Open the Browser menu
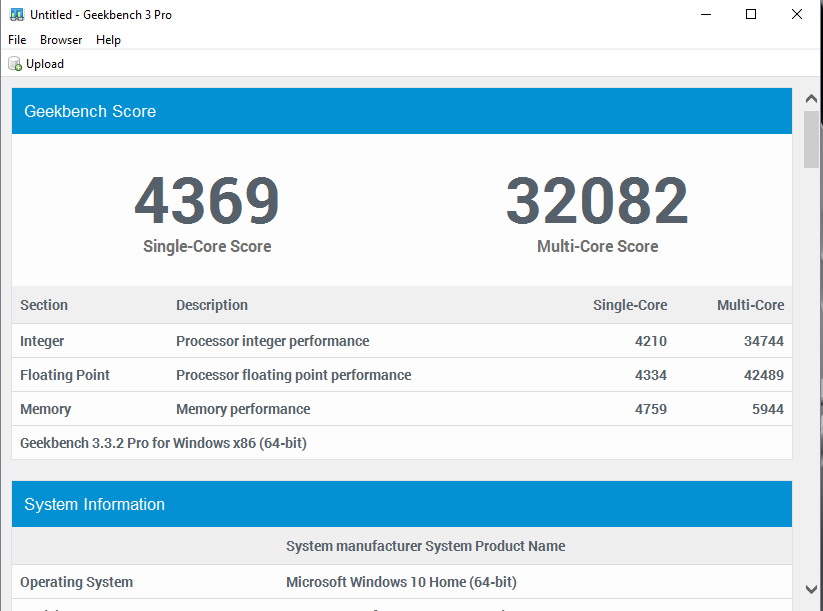Image resolution: width=823 pixels, height=611 pixels. [x=61, y=40]
